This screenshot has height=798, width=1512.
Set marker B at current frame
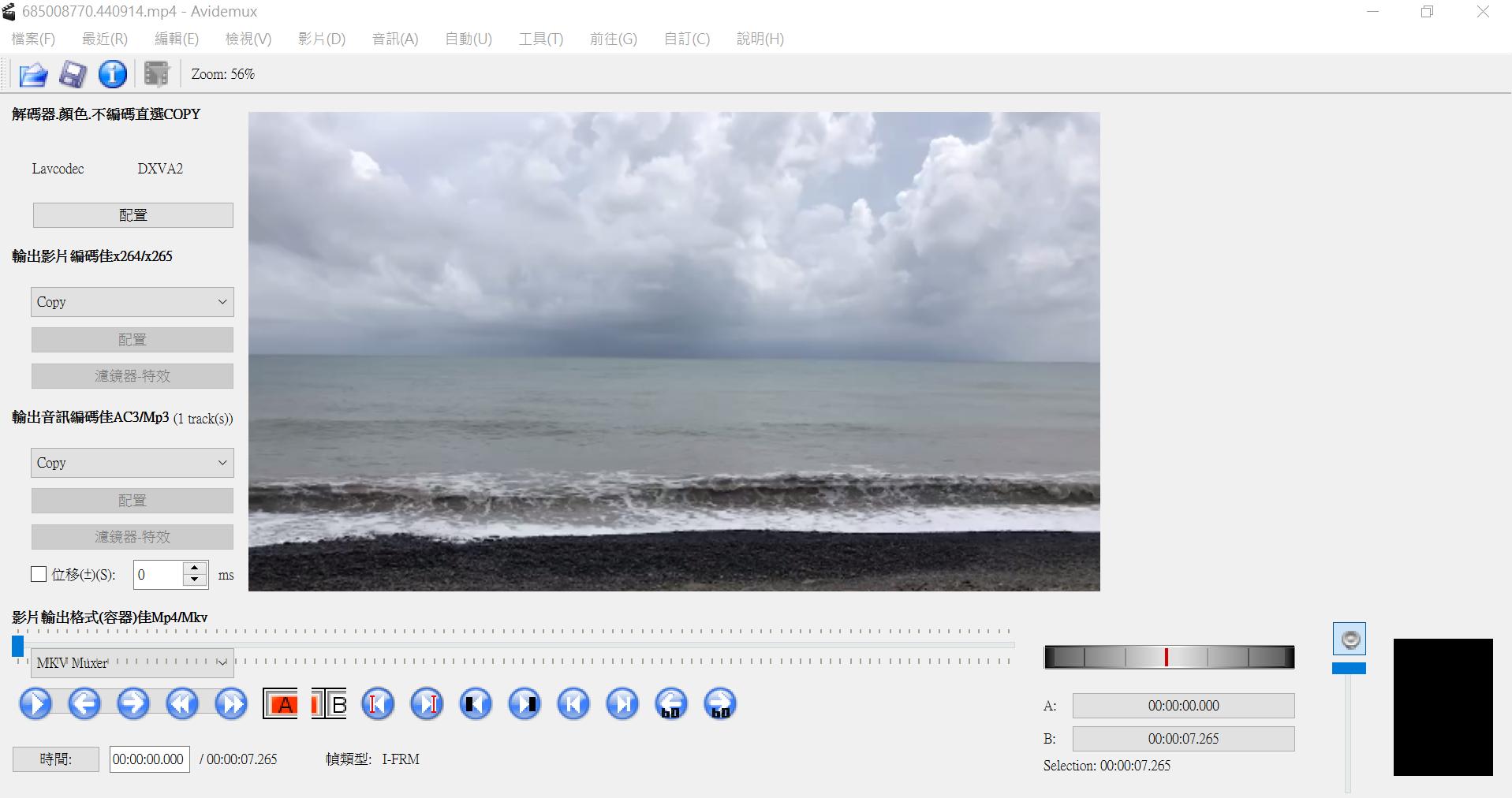click(330, 703)
